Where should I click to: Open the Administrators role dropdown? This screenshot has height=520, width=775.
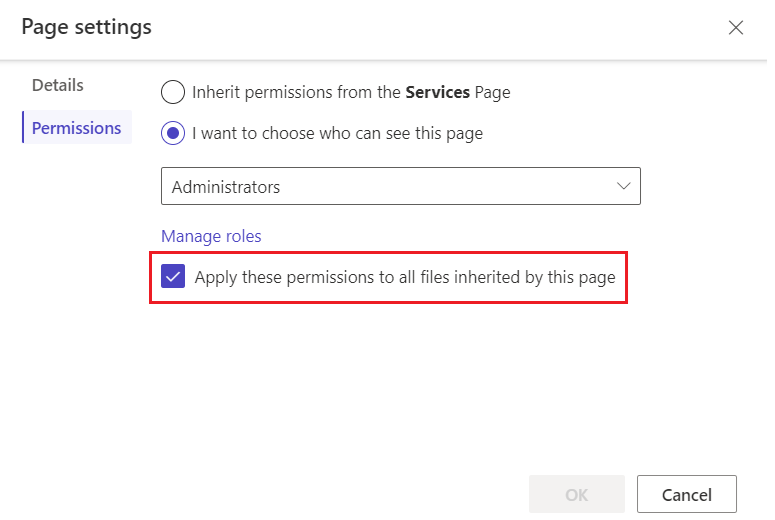400,186
